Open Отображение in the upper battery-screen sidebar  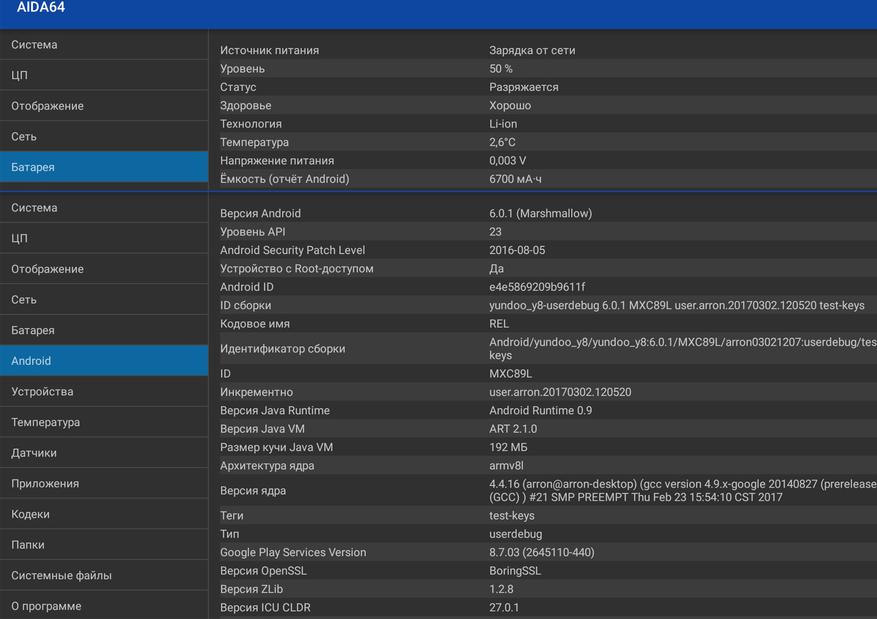[104, 106]
